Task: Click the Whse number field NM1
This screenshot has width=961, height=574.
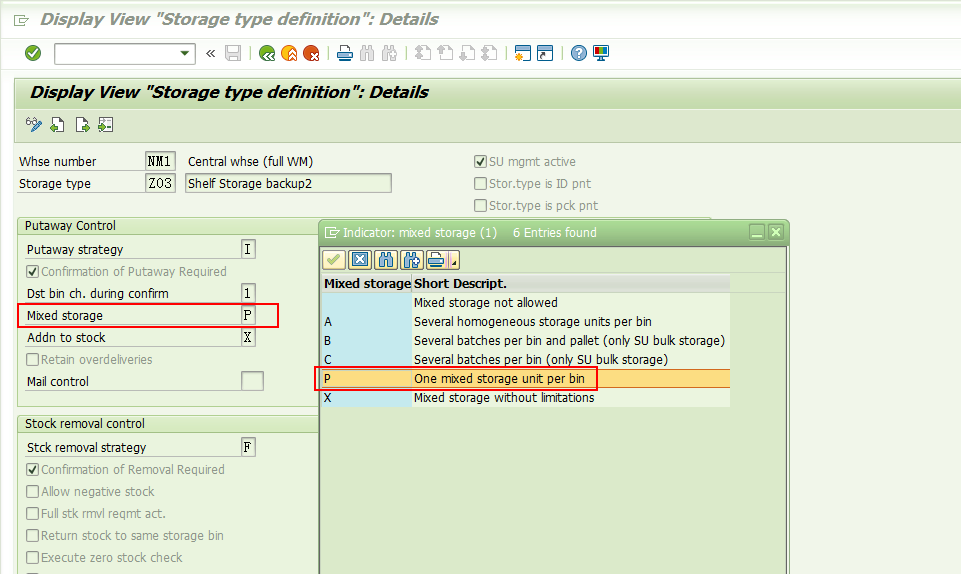Action: (160, 162)
